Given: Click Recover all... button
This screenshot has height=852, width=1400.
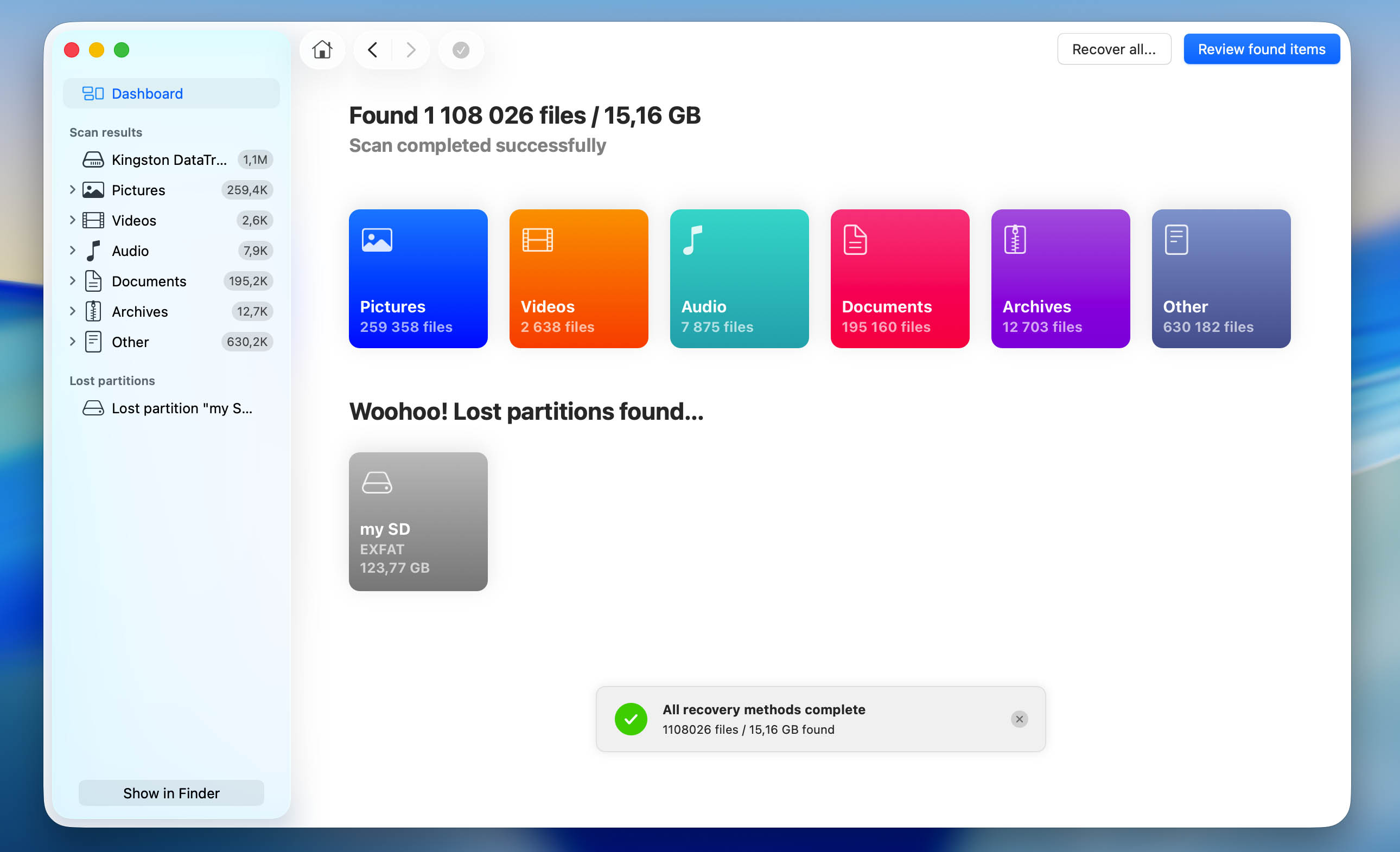Looking at the screenshot, I should (x=1113, y=49).
